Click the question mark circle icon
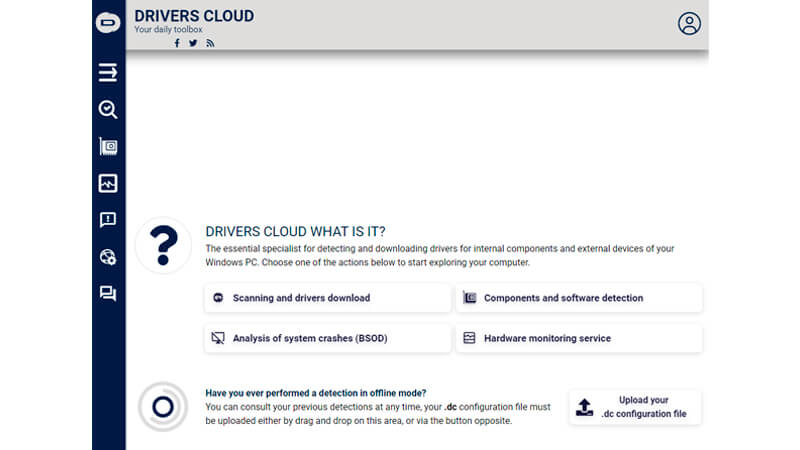Image resolution: width=800 pixels, height=450 pixels. [163, 245]
